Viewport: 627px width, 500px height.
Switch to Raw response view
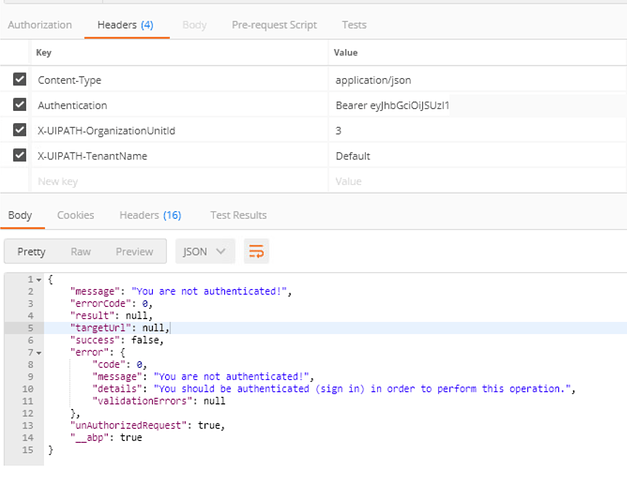(81, 251)
